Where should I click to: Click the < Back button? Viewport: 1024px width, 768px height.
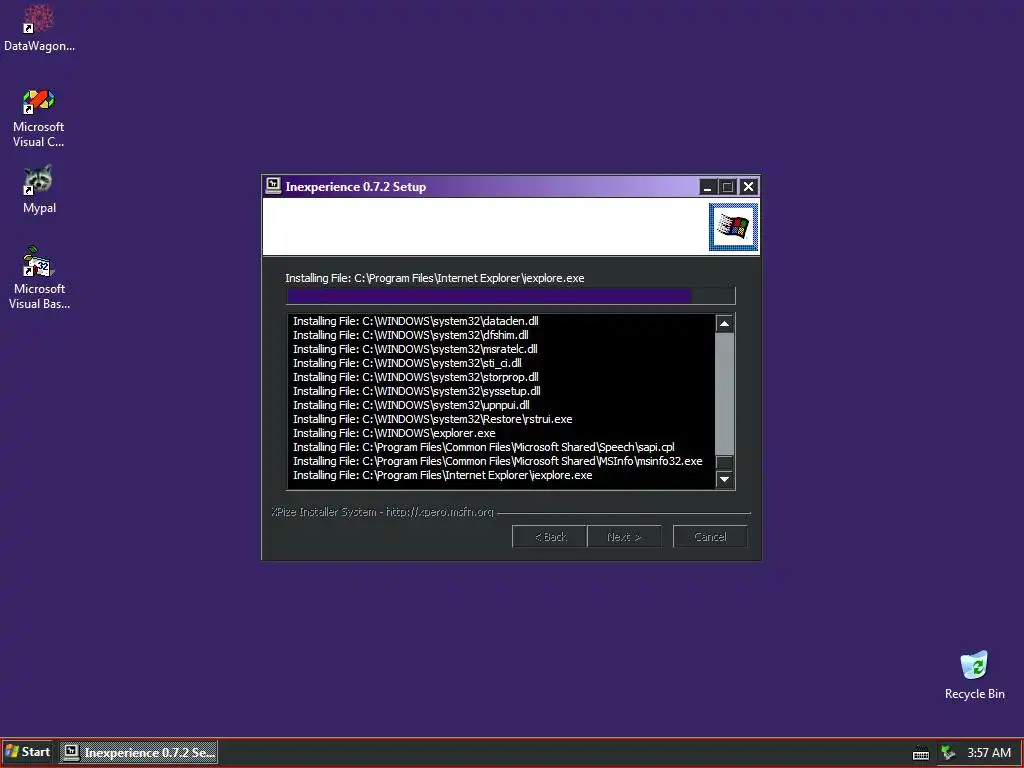(x=550, y=537)
